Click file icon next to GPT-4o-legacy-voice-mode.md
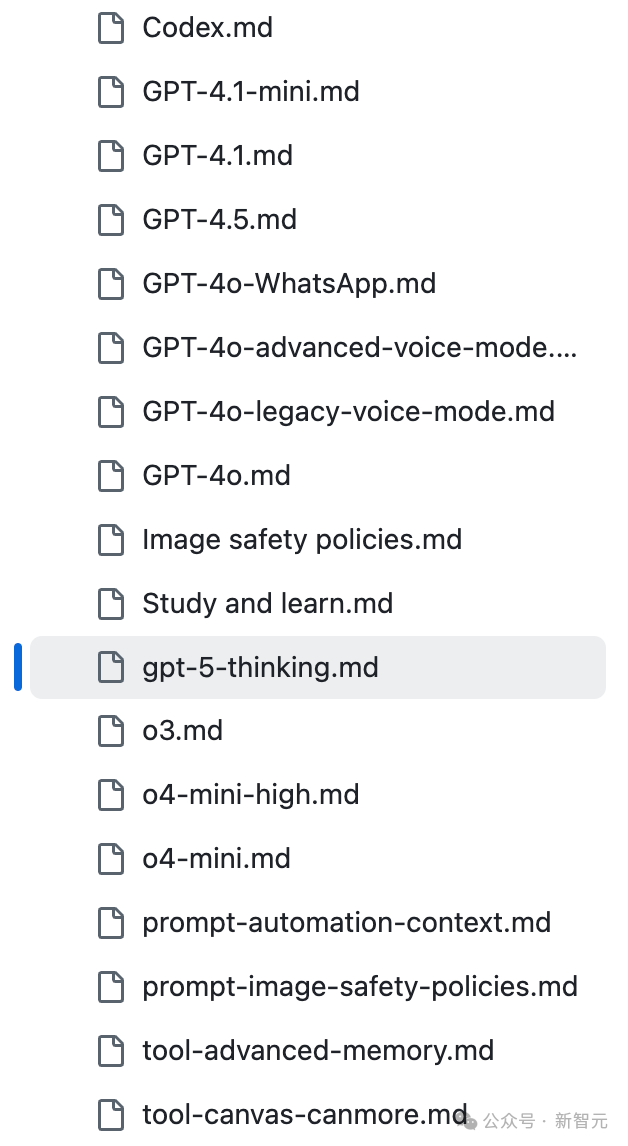 tap(110, 411)
